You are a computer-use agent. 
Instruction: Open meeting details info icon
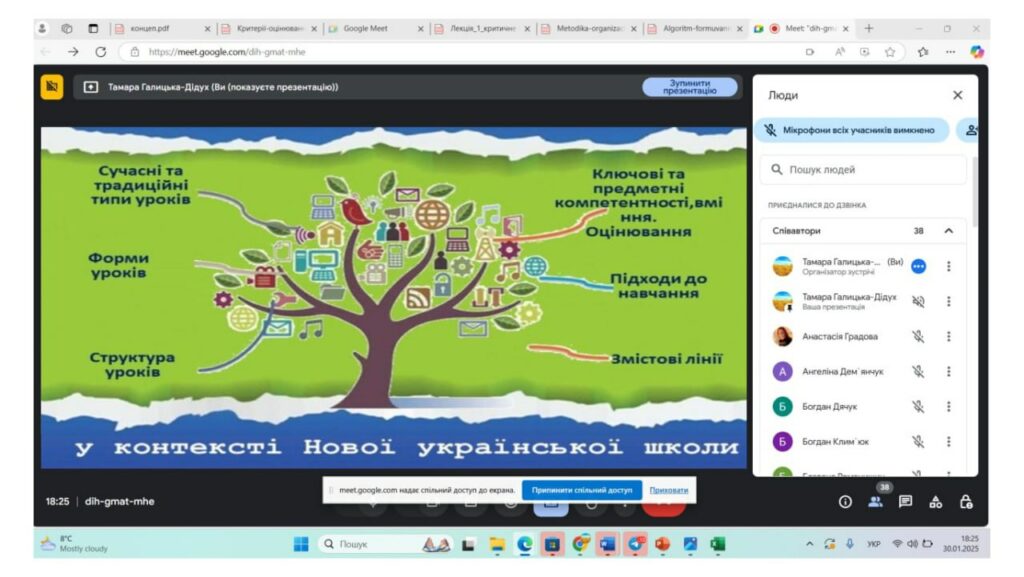845,502
